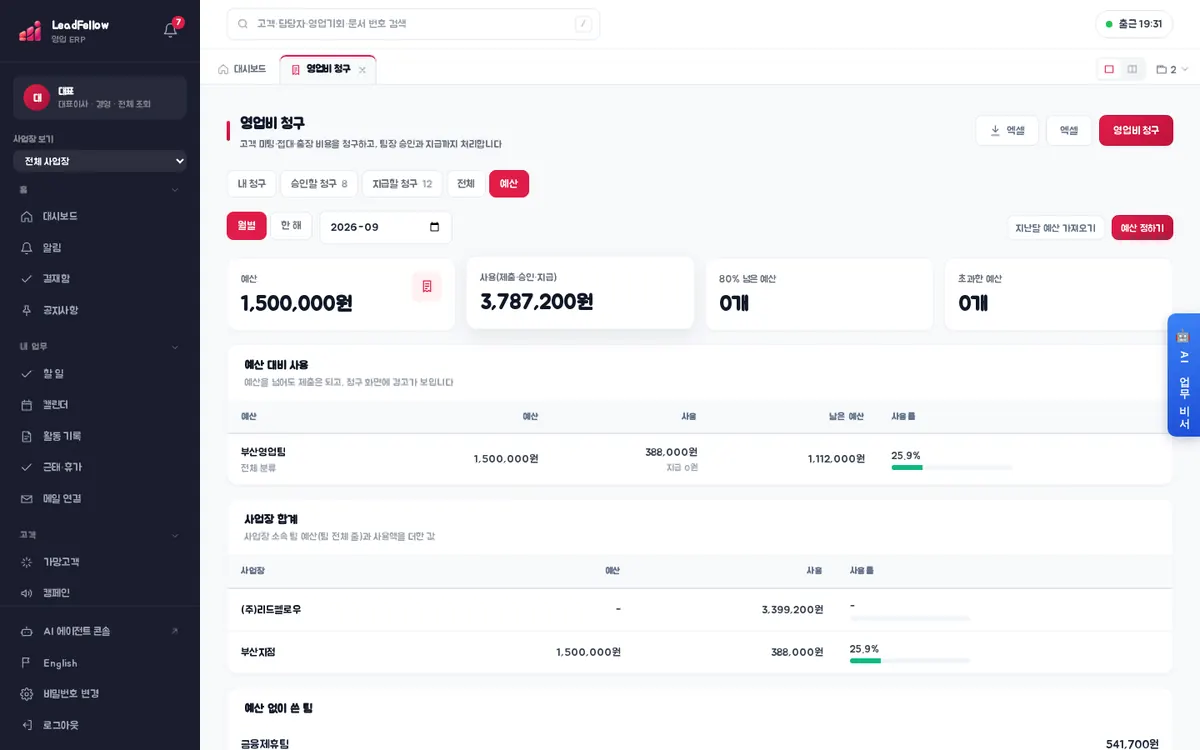Viewport: 1200px width, 750px height.
Task: Switch to split-pane view layout
Action: click(x=1132, y=69)
